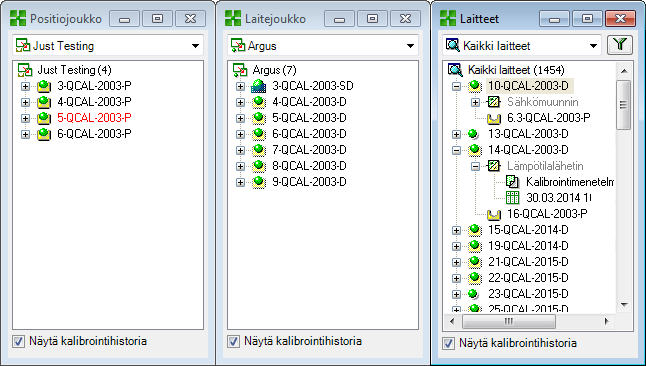Screen dimensions: 646x366
Task: Click the 3-QCAL-2003-P position icon
Action: (x=44, y=86)
